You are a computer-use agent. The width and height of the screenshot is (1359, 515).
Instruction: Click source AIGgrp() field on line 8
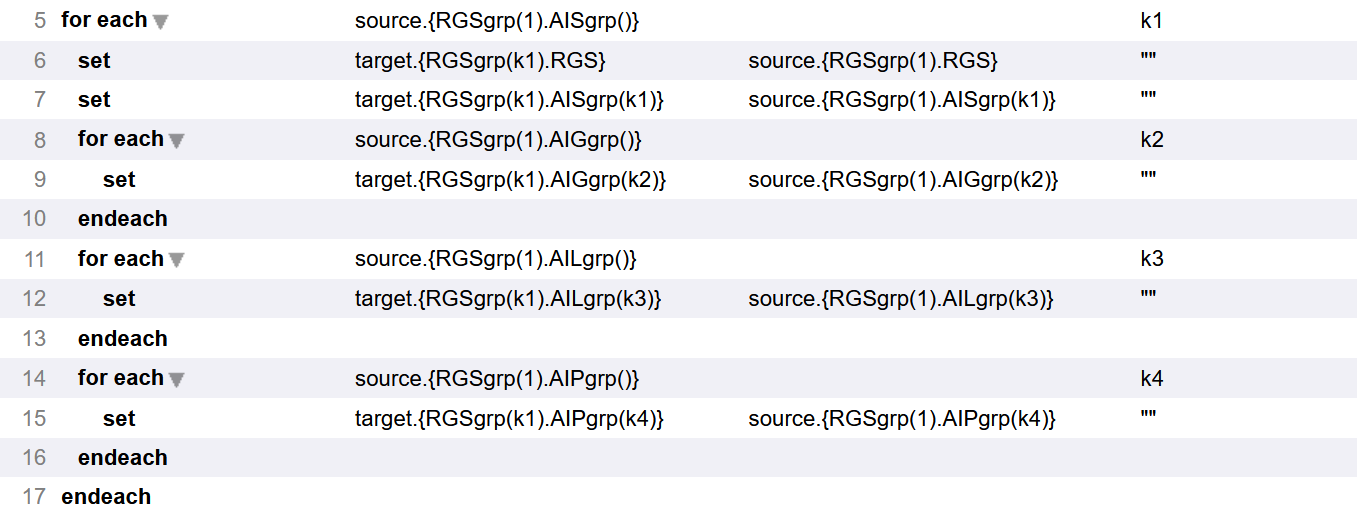[x=498, y=140]
